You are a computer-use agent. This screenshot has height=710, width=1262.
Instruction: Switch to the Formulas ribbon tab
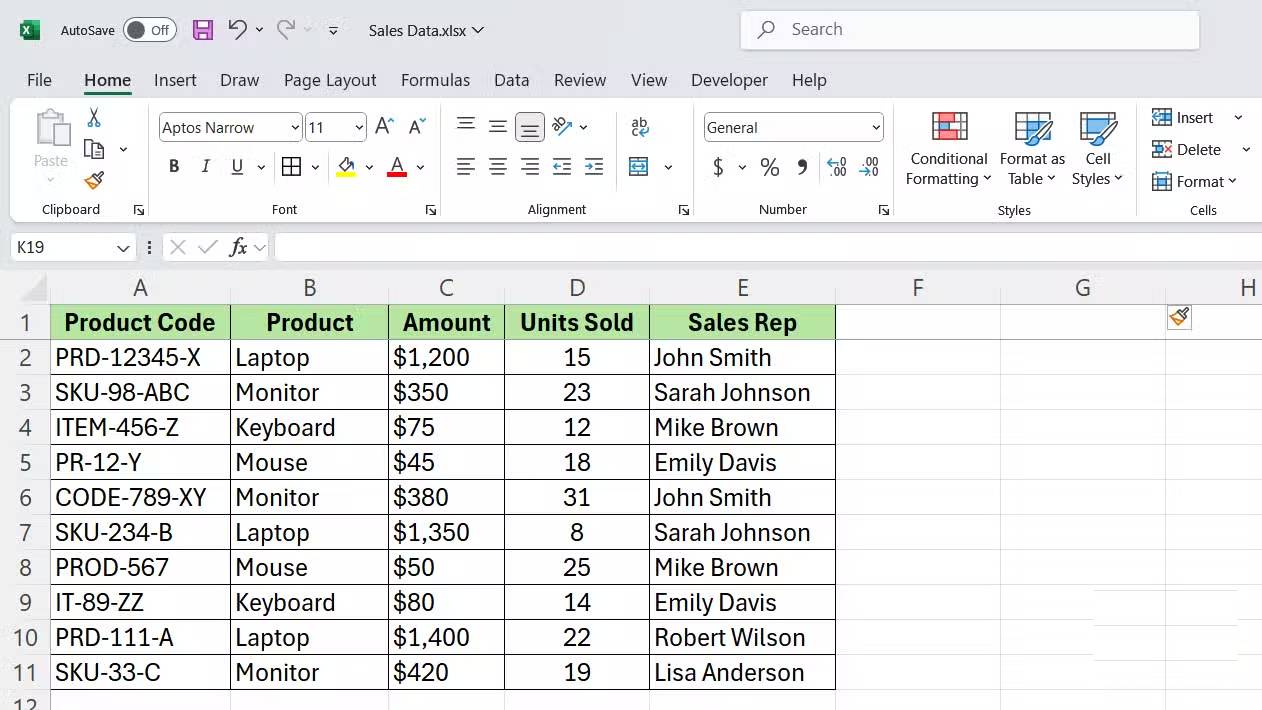click(x=435, y=80)
